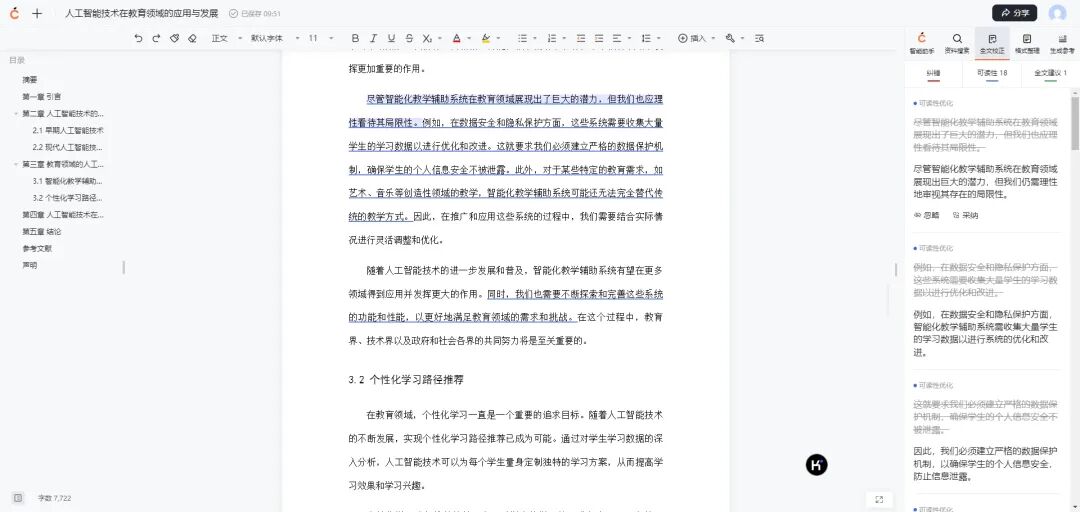Toggle strikethrough formatting
The height and width of the screenshot is (512, 1080).
(x=409, y=39)
